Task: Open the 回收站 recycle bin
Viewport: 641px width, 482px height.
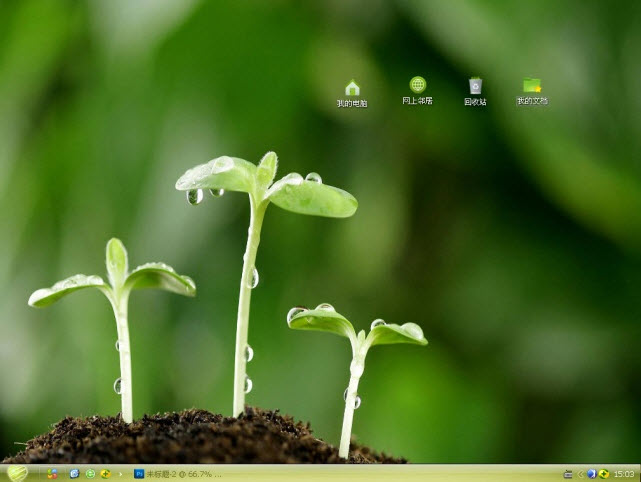Action: pyautogui.click(x=475, y=87)
